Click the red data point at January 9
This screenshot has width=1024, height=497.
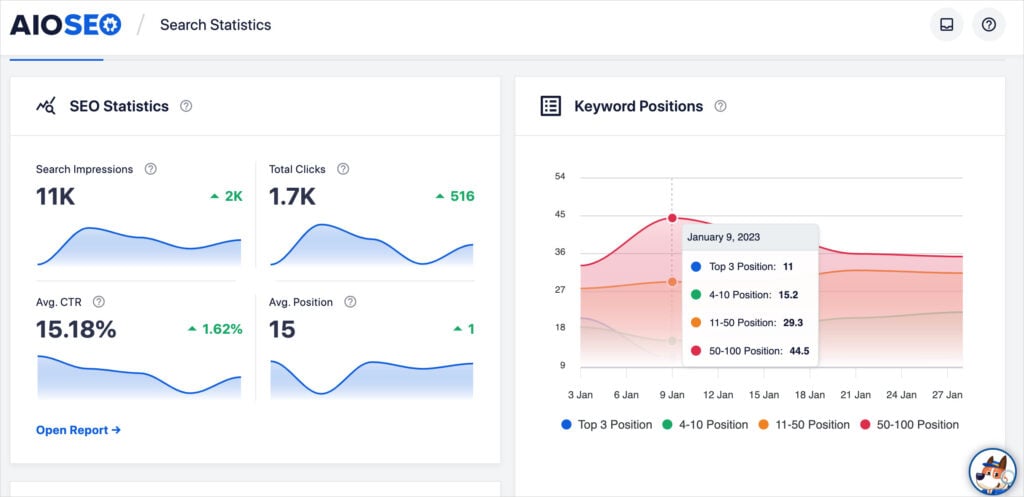tap(672, 218)
